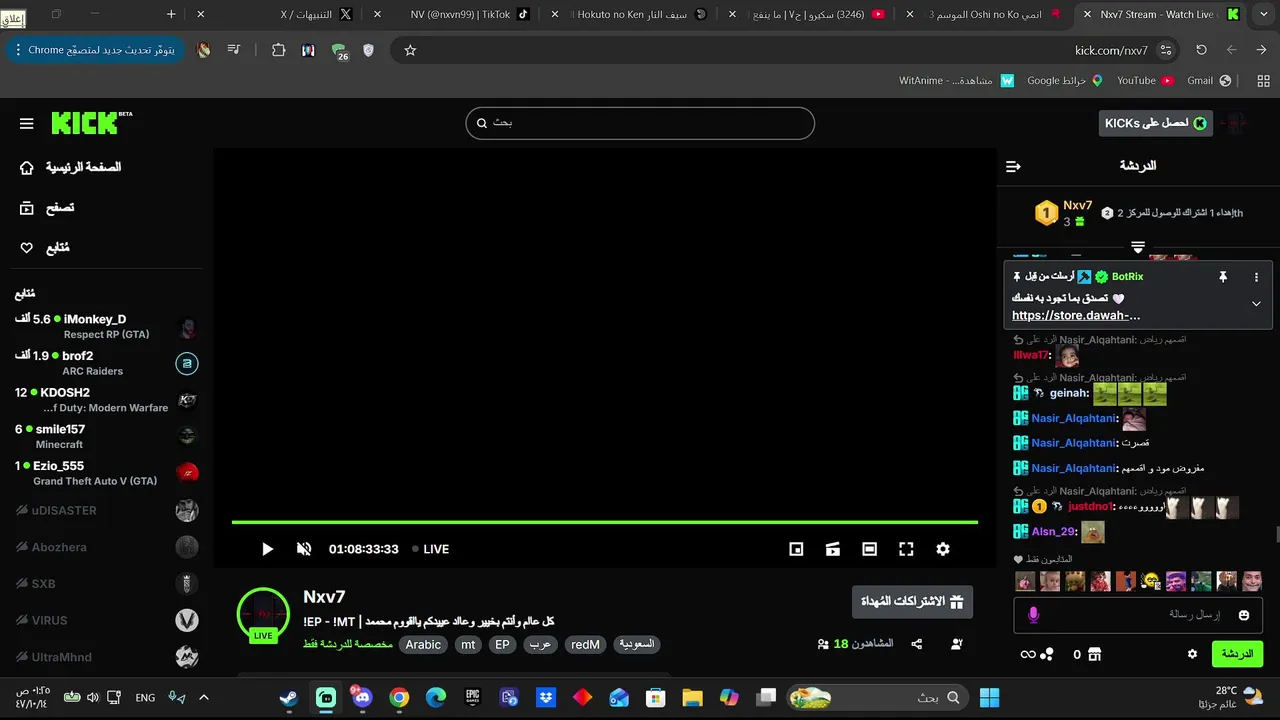Image resolution: width=1280 pixels, height=720 pixels.
Task: Open the emoji picker in chat
Action: 1244,615
